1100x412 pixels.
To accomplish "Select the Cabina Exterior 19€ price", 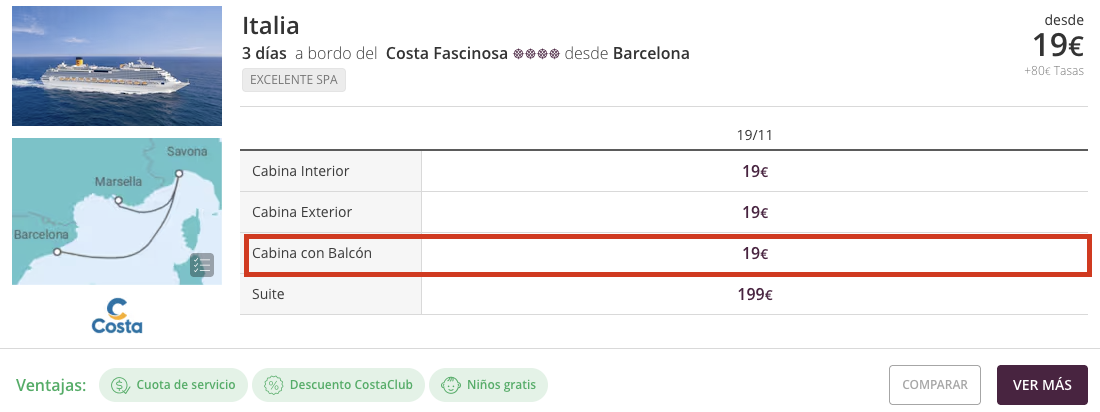I will pyautogui.click(x=755, y=212).
